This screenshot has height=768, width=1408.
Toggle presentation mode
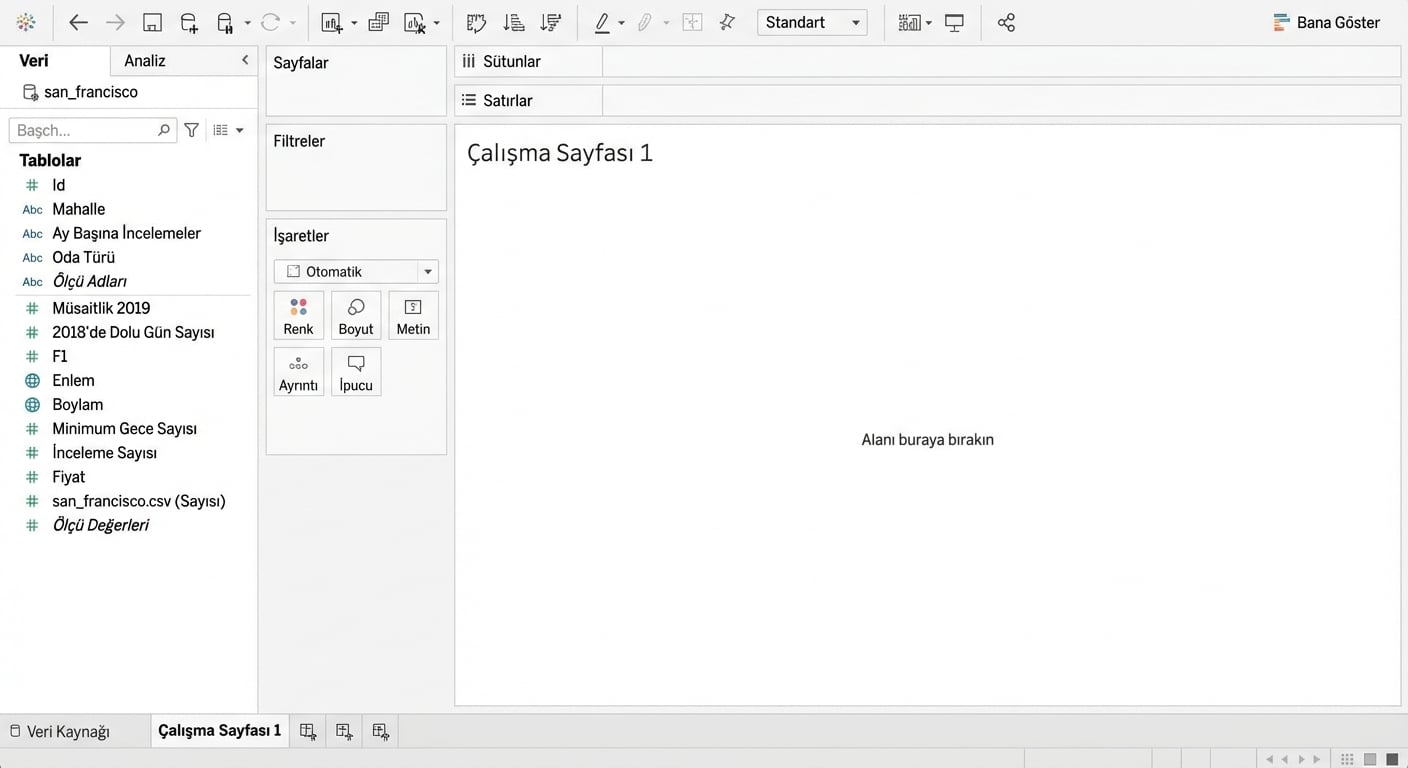954,22
